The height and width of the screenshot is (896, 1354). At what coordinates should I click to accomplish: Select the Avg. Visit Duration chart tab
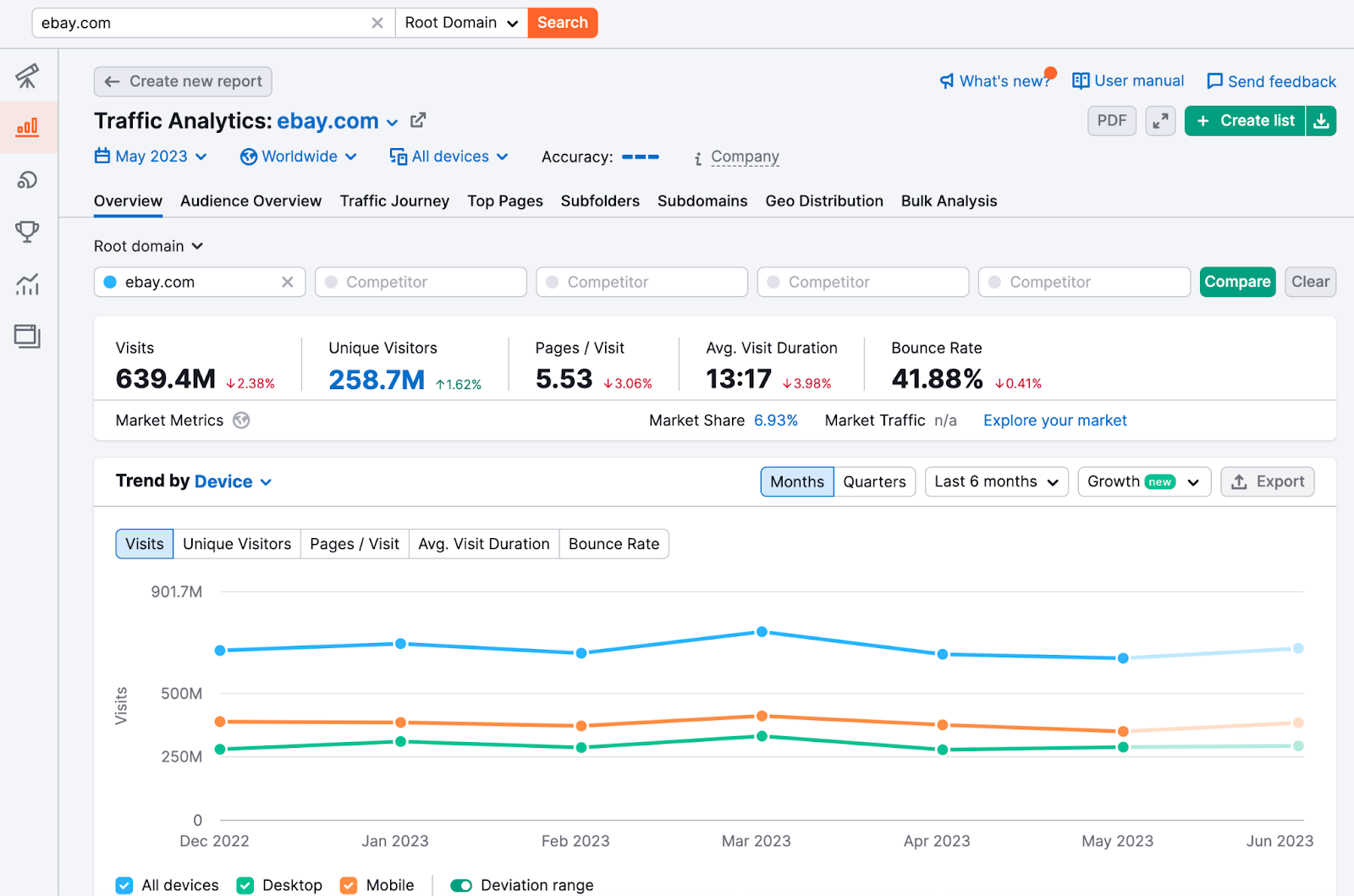(x=484, y=544)
